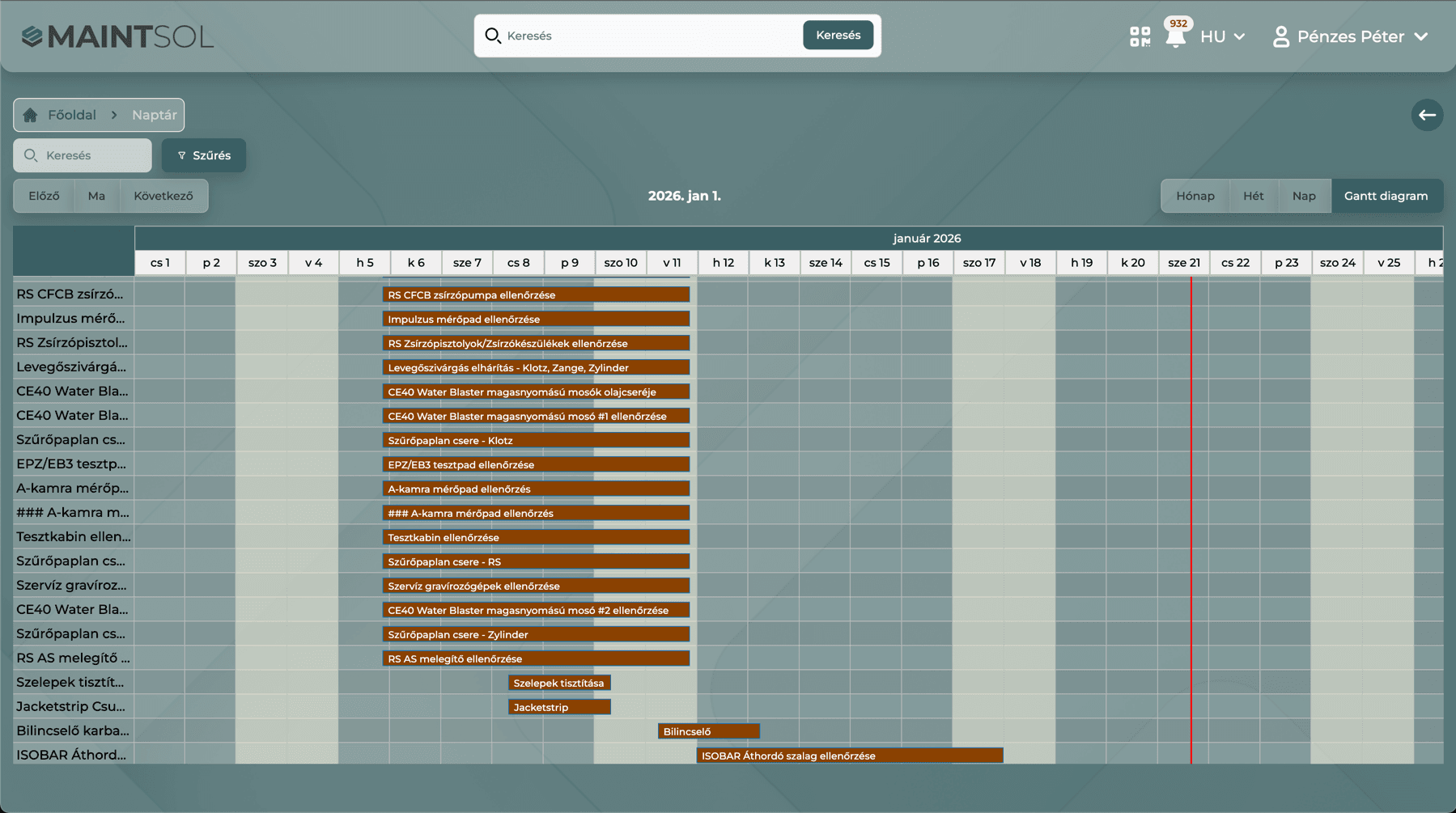Switch to Hónap view
1456x813 pixels.
tap(1195, 196)
